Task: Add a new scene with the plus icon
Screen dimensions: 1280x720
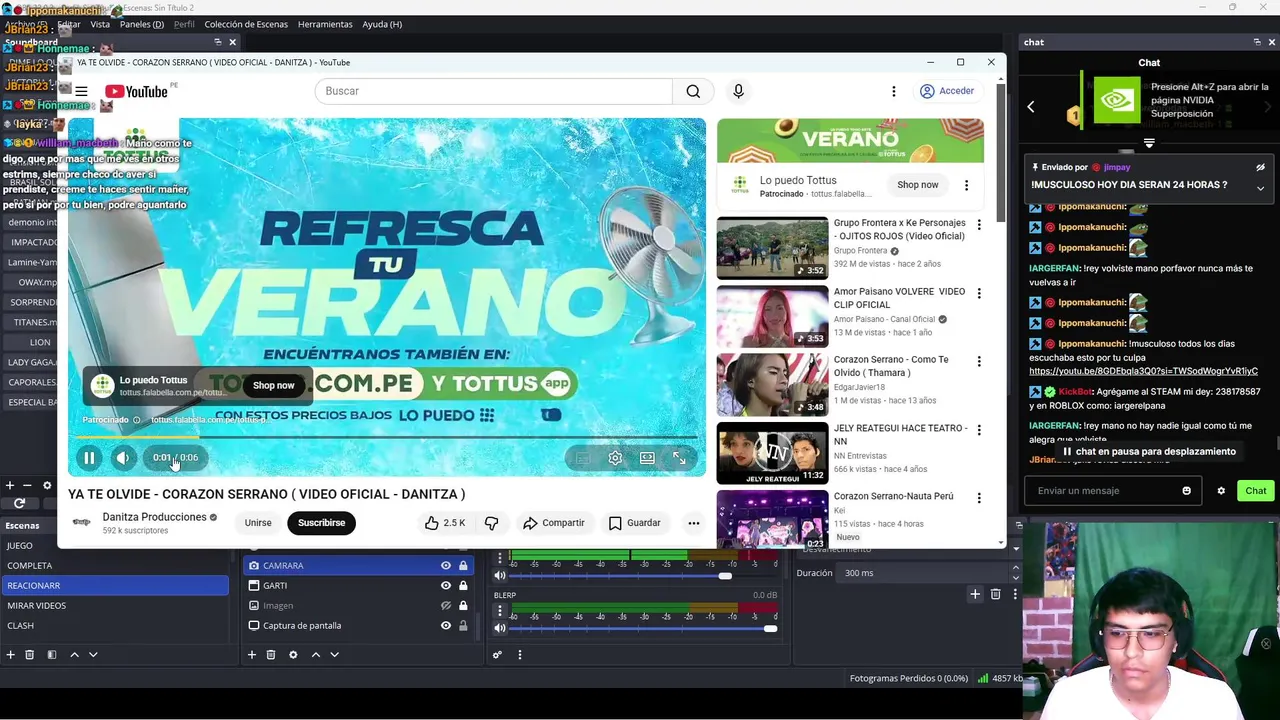Action: [10, 655]
